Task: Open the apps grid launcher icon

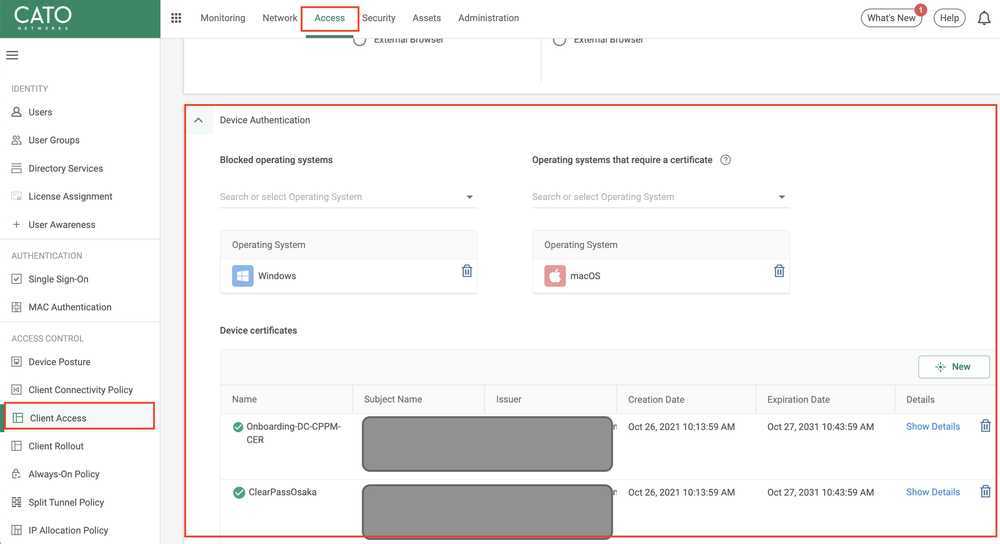Action: 176,18
